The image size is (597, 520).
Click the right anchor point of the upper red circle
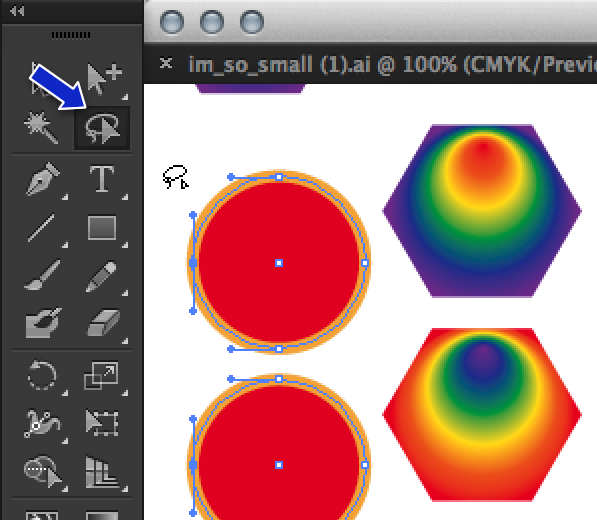tap(365, 263)
